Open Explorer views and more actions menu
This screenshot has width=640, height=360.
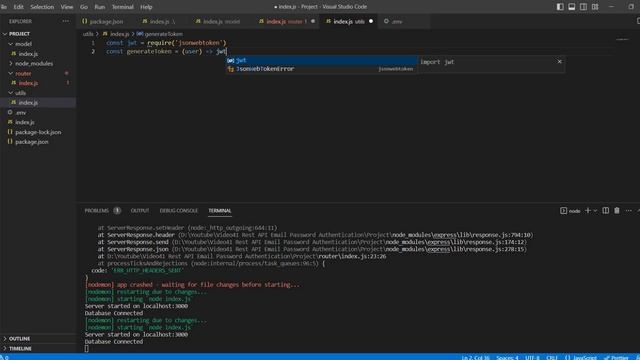[65, 21]
